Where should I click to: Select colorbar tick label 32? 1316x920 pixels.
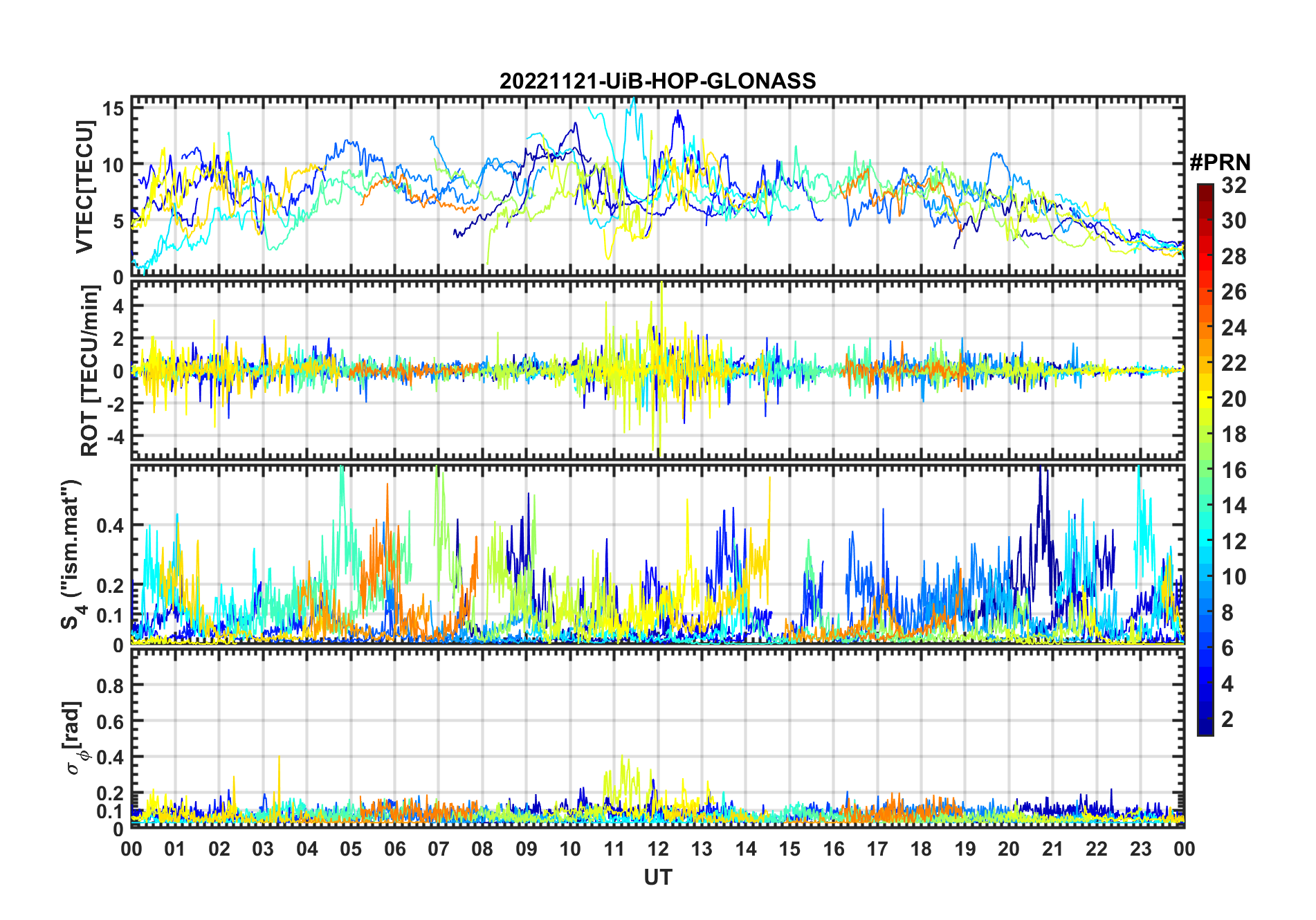click(x=1234, y=185)
